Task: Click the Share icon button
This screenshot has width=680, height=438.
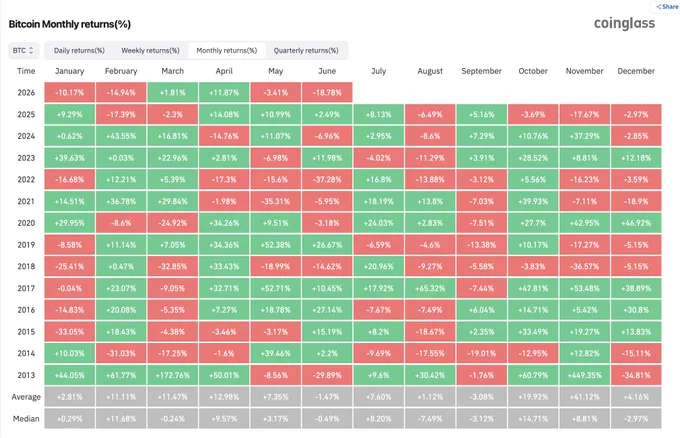Action: pos(666,7)
